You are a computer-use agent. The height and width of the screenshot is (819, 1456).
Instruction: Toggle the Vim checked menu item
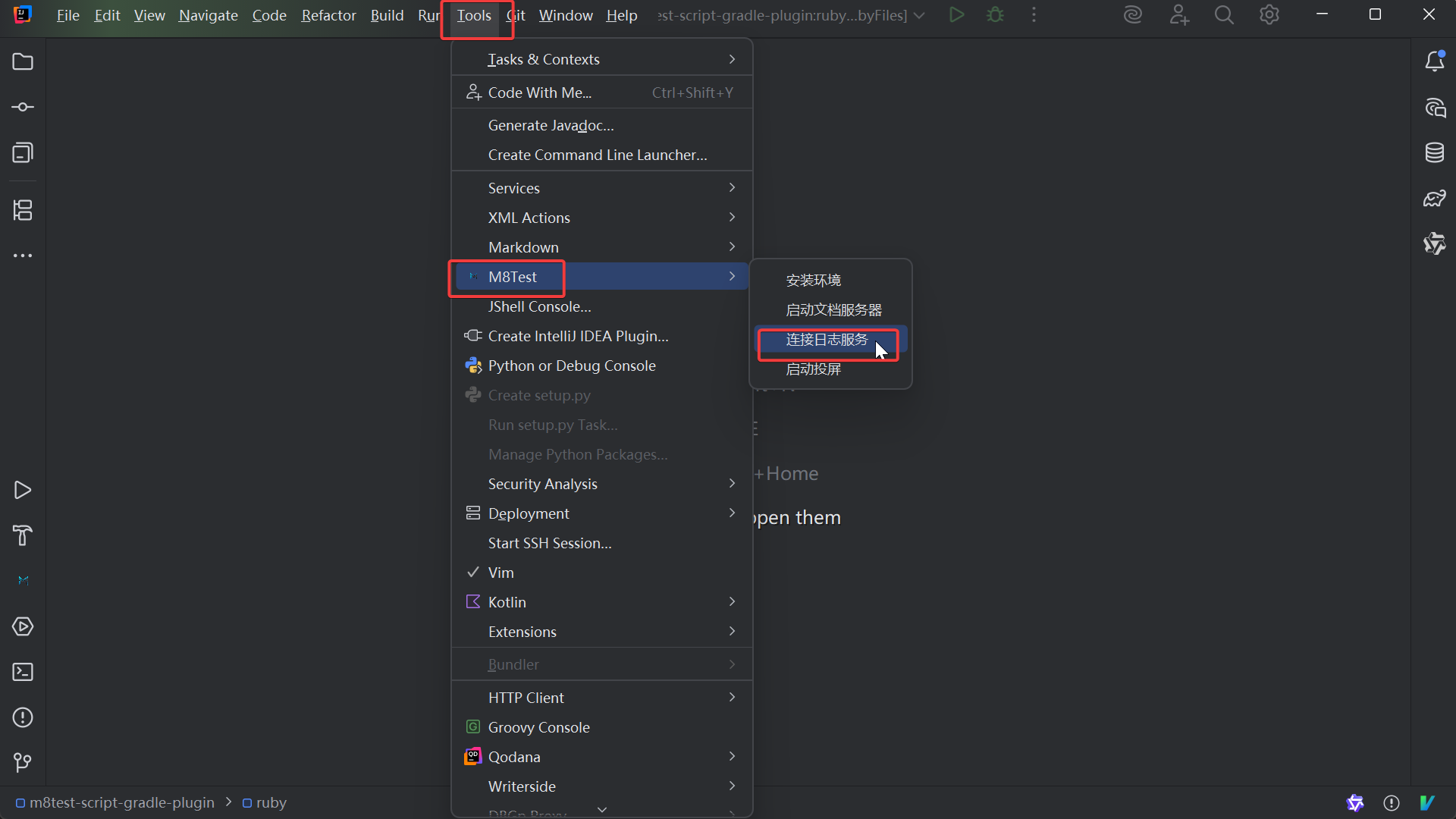500,573
